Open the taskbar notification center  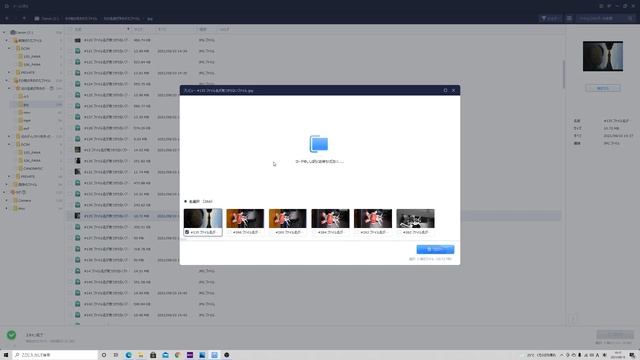click(x=632, y=355)
